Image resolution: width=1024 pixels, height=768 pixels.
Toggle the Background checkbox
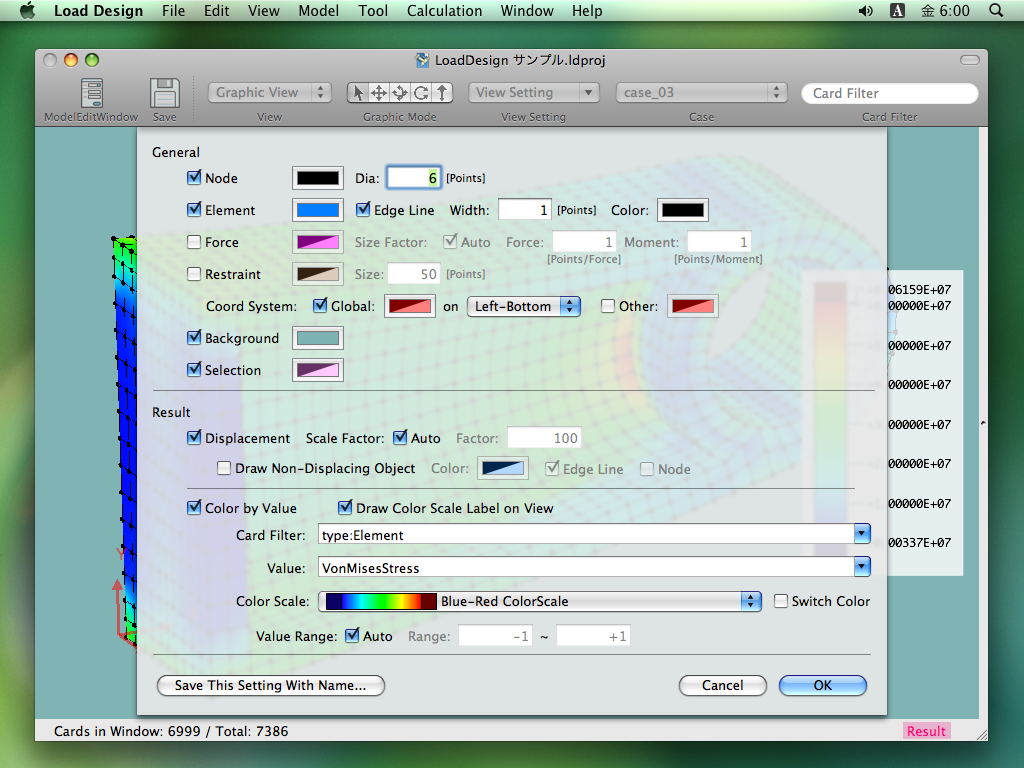(194, 338)
